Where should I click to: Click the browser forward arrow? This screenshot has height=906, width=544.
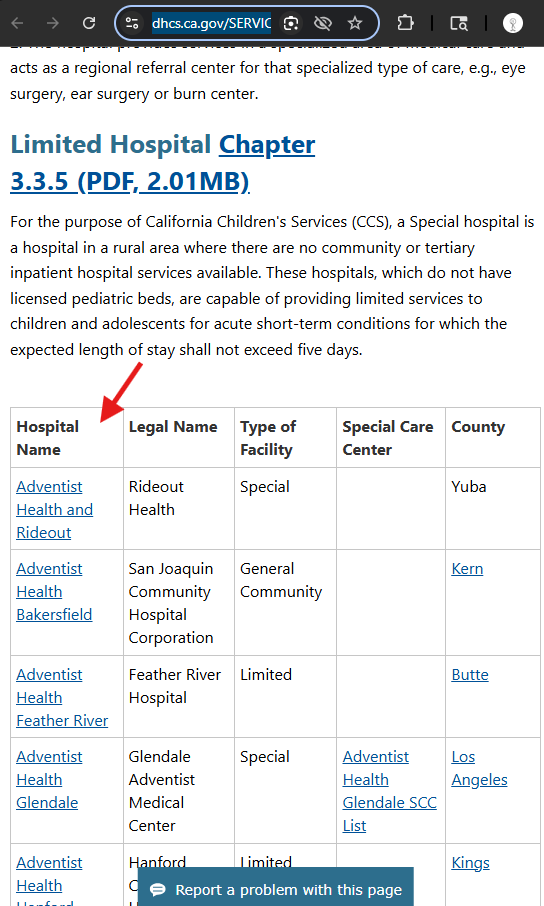[53, 23]
